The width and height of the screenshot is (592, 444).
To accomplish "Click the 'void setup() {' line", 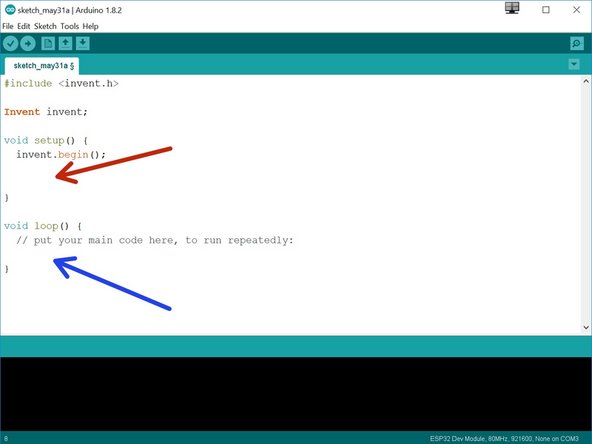I will click(x=46, y=140).
